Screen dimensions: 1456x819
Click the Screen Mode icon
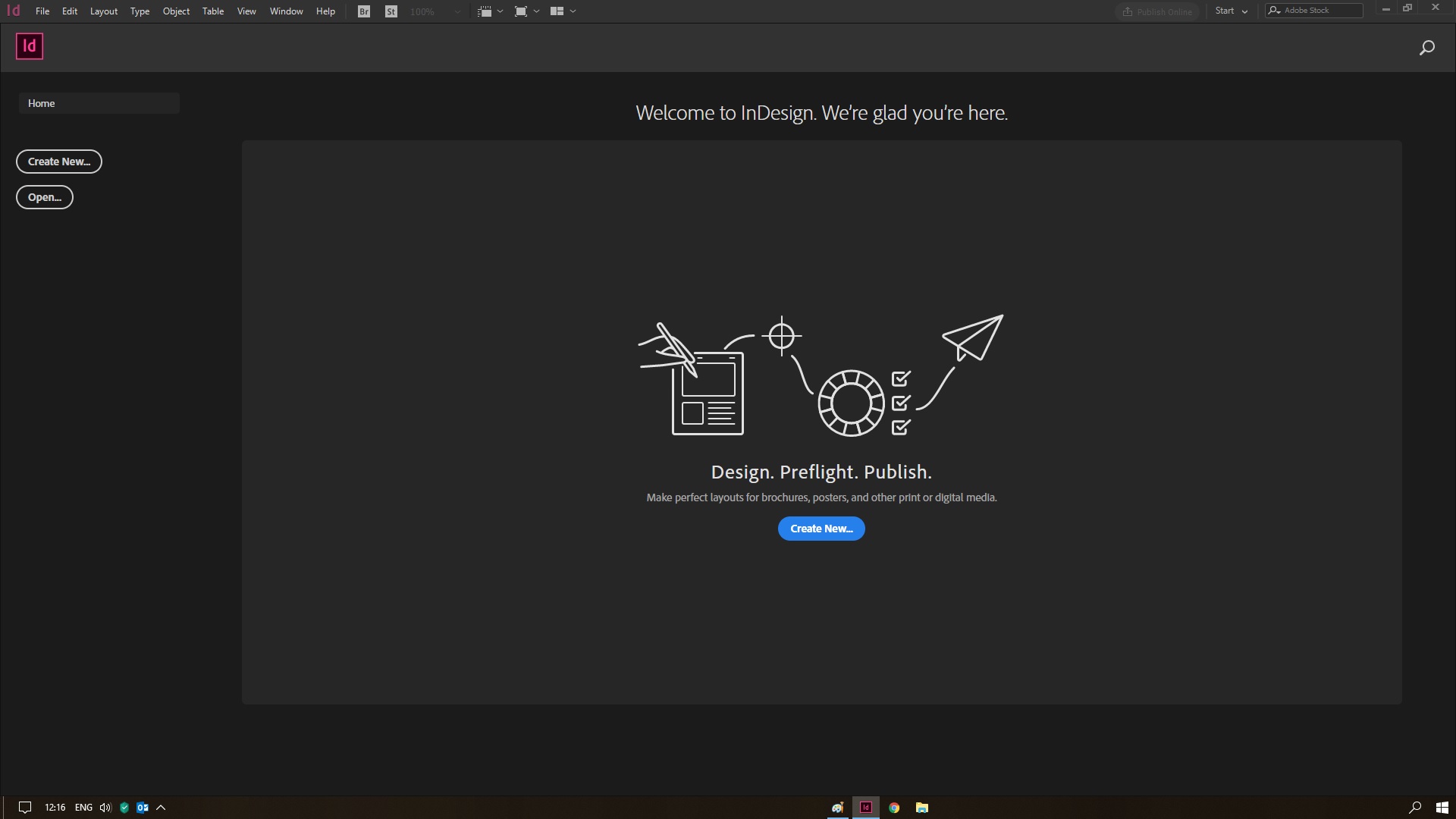(x=521, y=11)
